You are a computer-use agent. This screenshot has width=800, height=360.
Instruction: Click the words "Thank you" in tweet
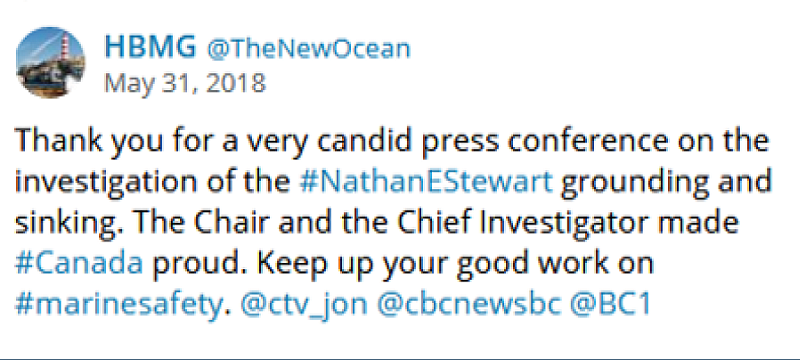[80, 142]
